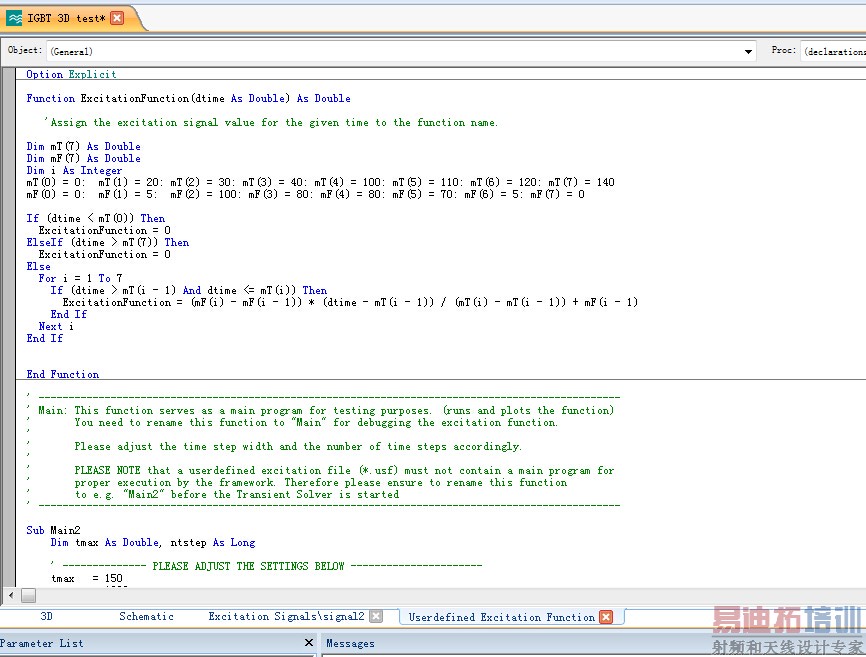This screenshot has height=657, width=866.
Task: Click the 'End Function' code line
Action: [62, 374]
